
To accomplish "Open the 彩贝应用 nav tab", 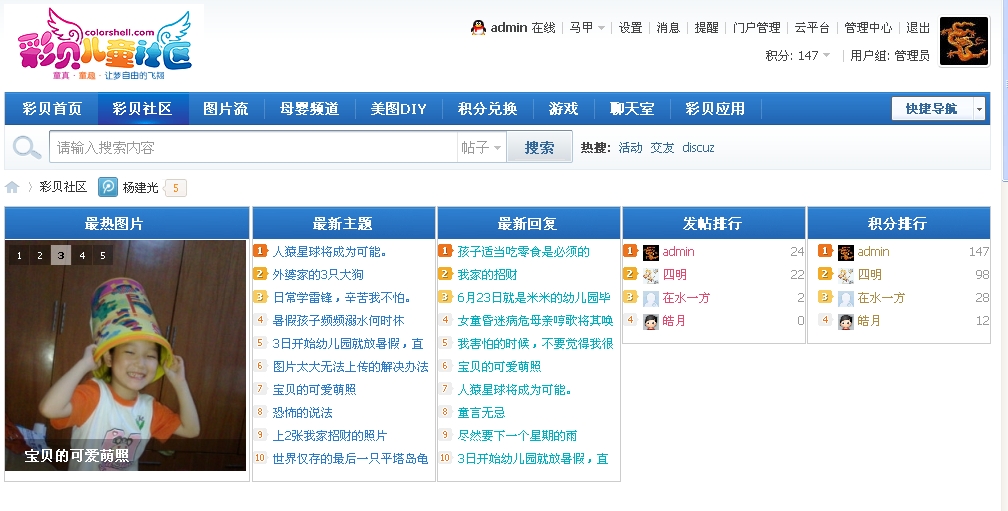I will click(x=715, y=109).
